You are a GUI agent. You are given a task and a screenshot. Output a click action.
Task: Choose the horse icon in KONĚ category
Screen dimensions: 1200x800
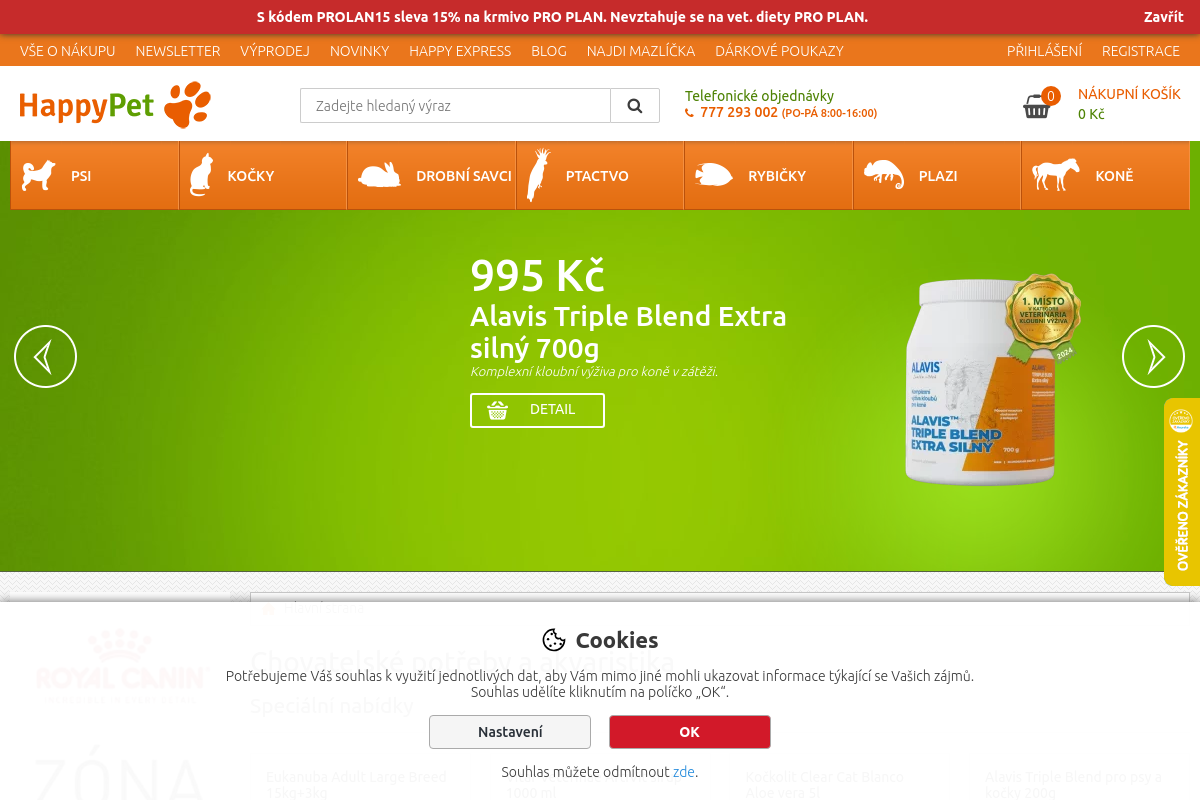1056,175
